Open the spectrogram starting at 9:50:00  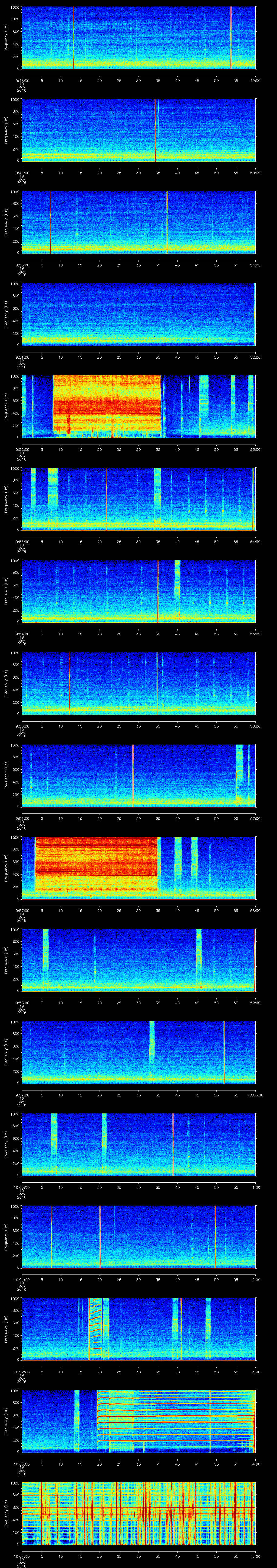coord(138,222)
